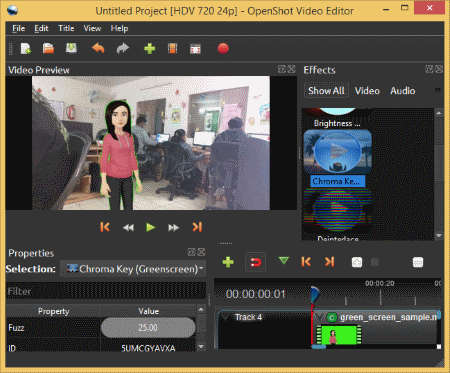
Task: Fast forward the video preview
Action: [x=174, y=228]
